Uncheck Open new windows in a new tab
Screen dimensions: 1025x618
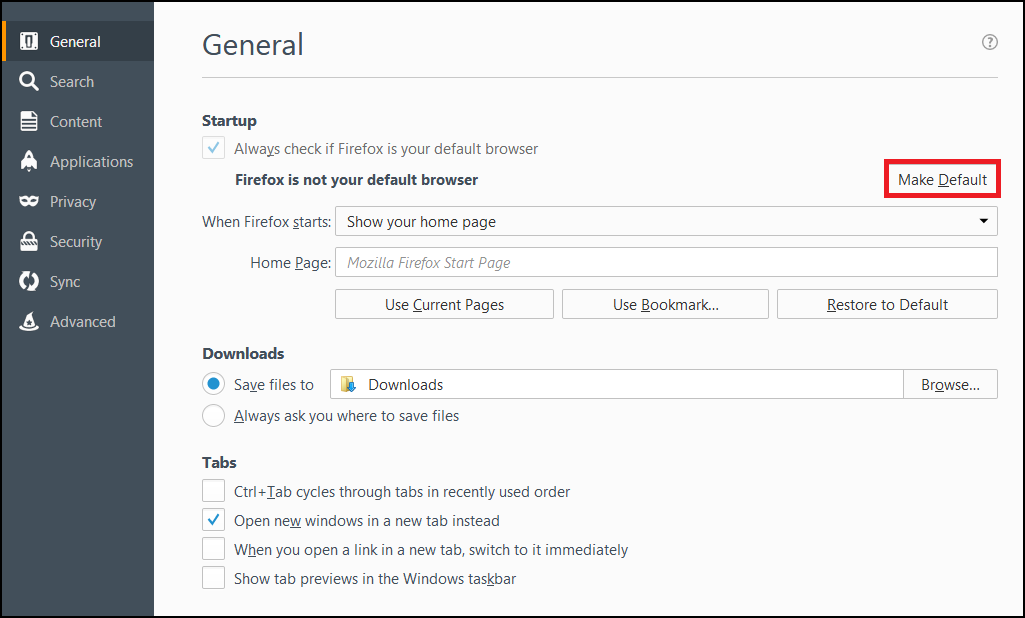(x=213, y=520)
